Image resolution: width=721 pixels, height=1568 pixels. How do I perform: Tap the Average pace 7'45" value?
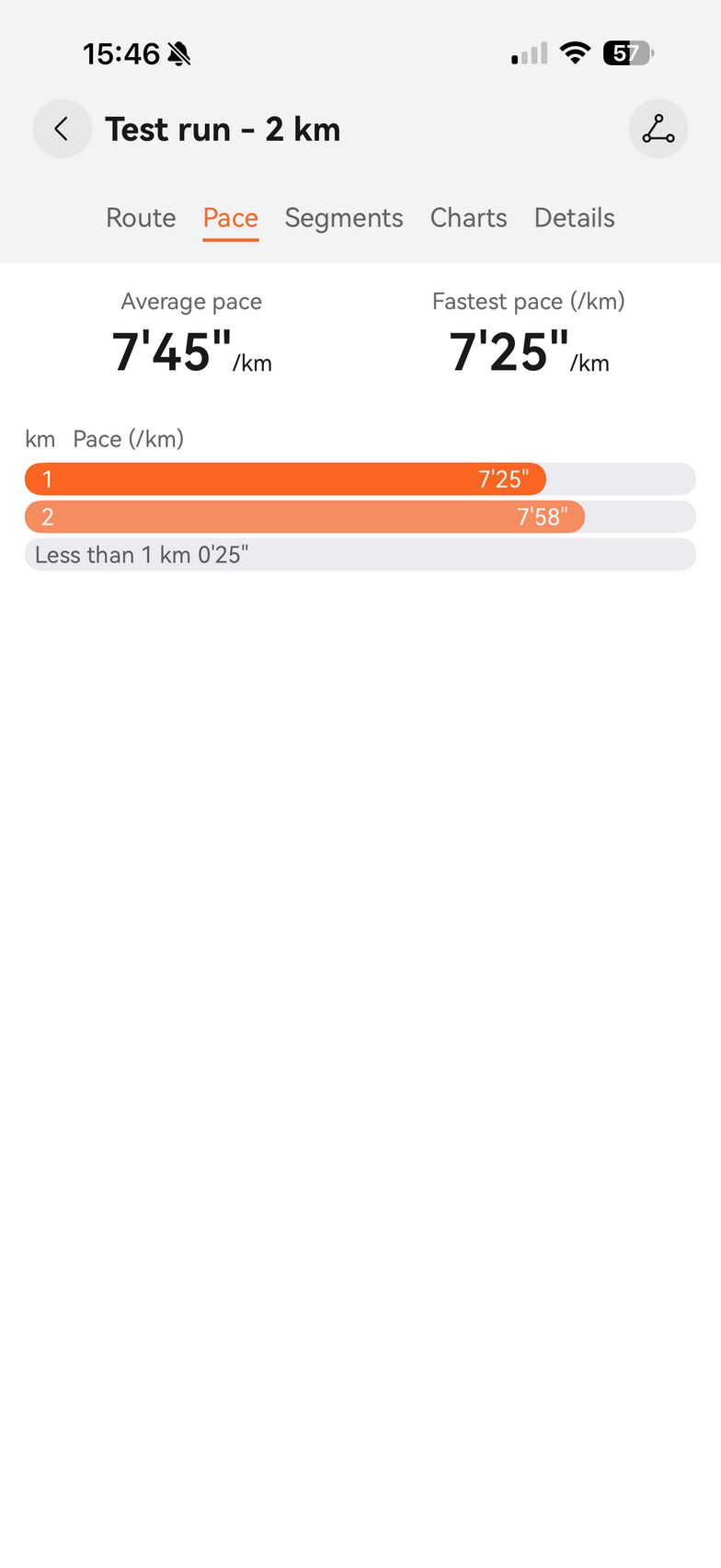(172, 352)
